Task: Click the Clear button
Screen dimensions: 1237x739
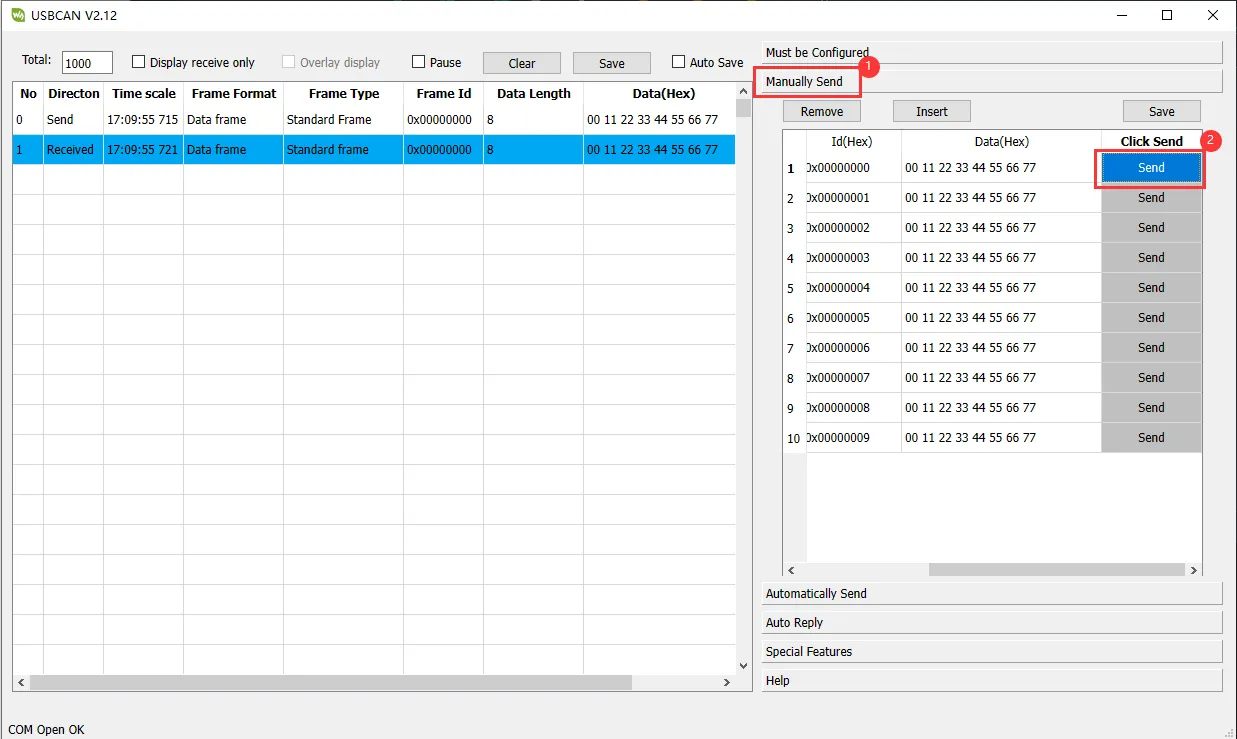Action: tap(521, 63)
